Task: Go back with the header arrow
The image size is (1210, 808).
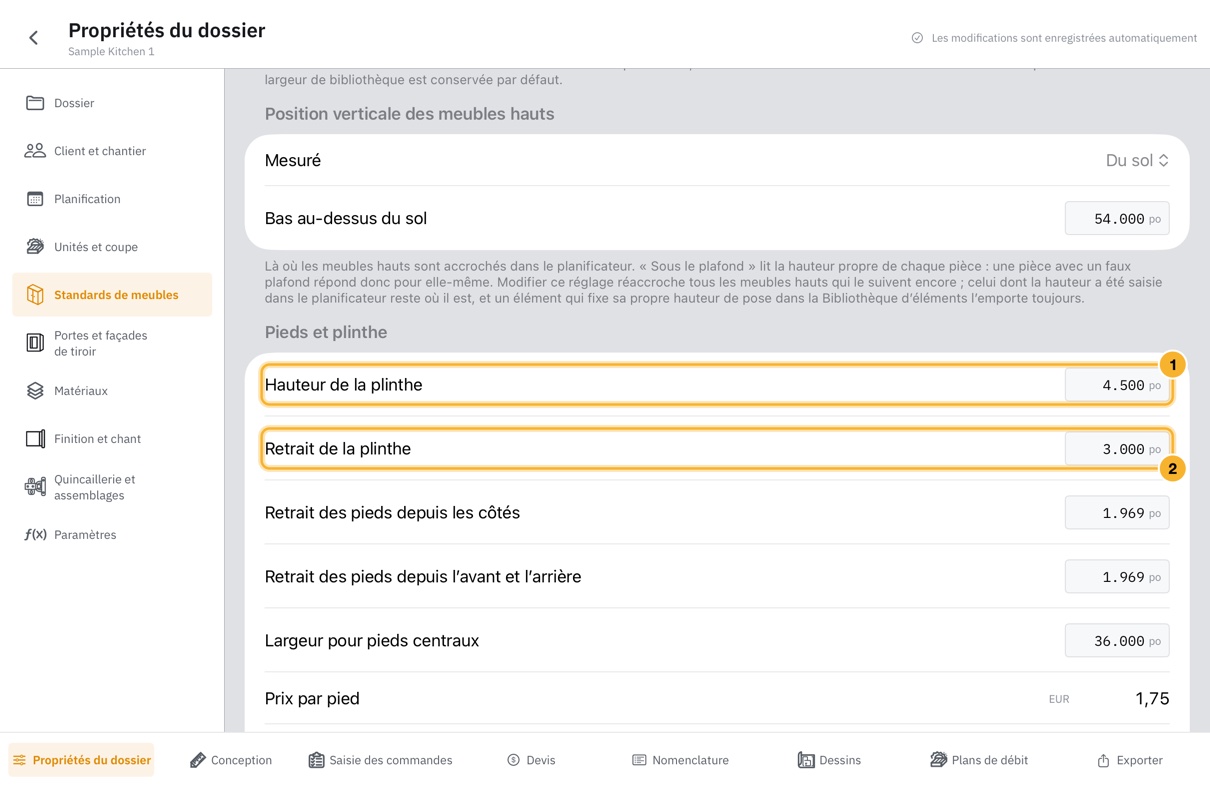Action: [x=34, y=38]
